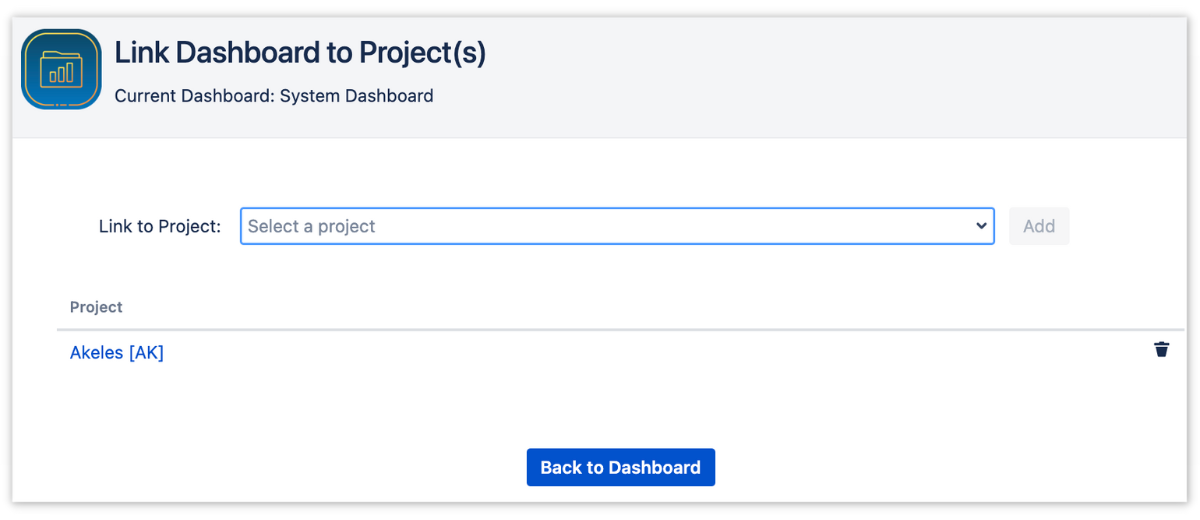The image size is (1200, 520).
Task: Click the AK project key in brackets
Action: pos(146,352)
